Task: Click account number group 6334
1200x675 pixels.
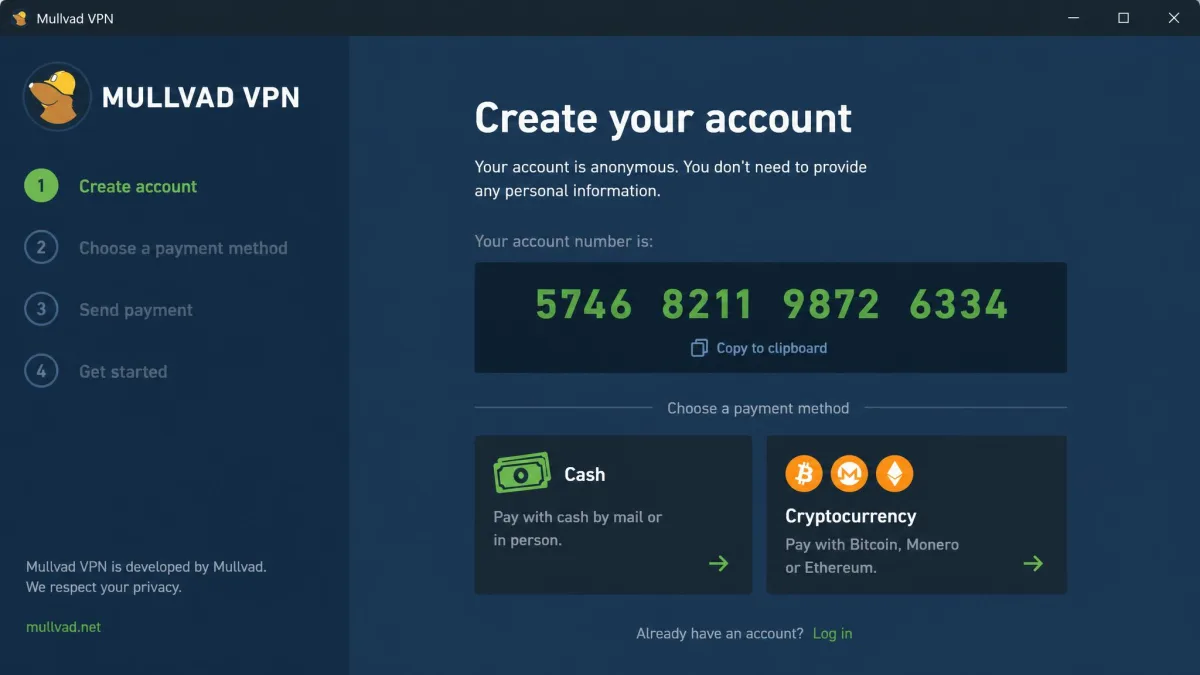Action: click(x=959, y=304)
